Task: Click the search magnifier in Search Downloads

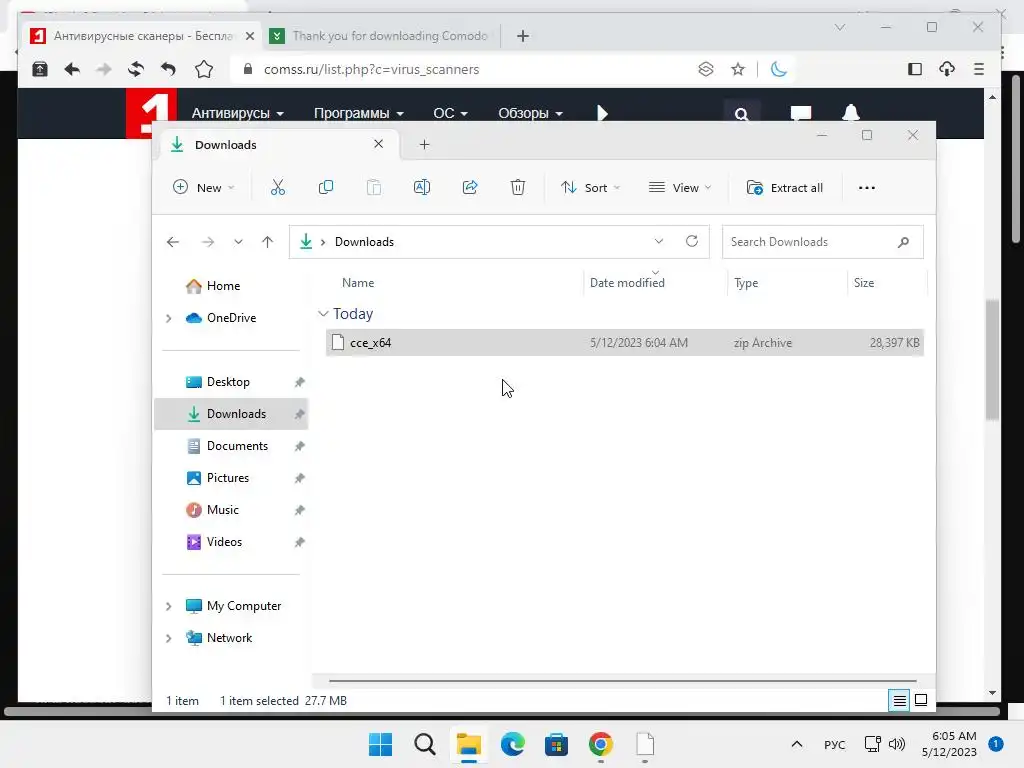Action: (903, 242)
